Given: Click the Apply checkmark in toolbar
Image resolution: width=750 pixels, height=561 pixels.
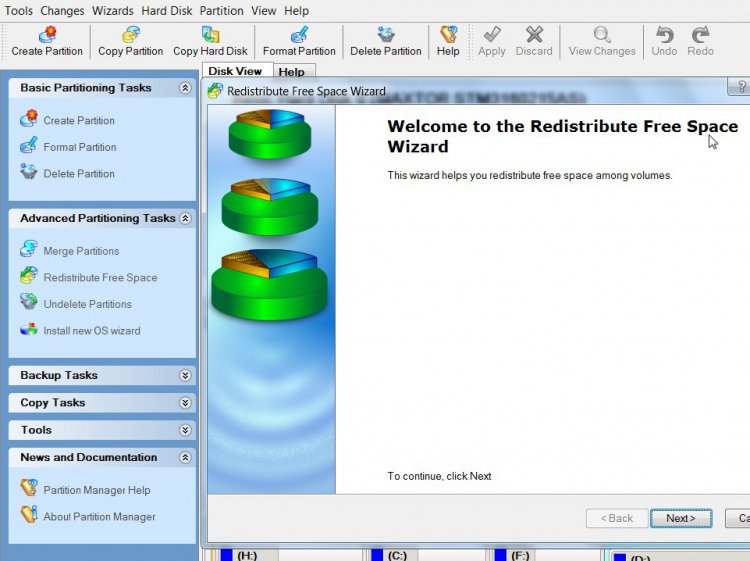Looking at the screenshot, I should pos(492,34).
